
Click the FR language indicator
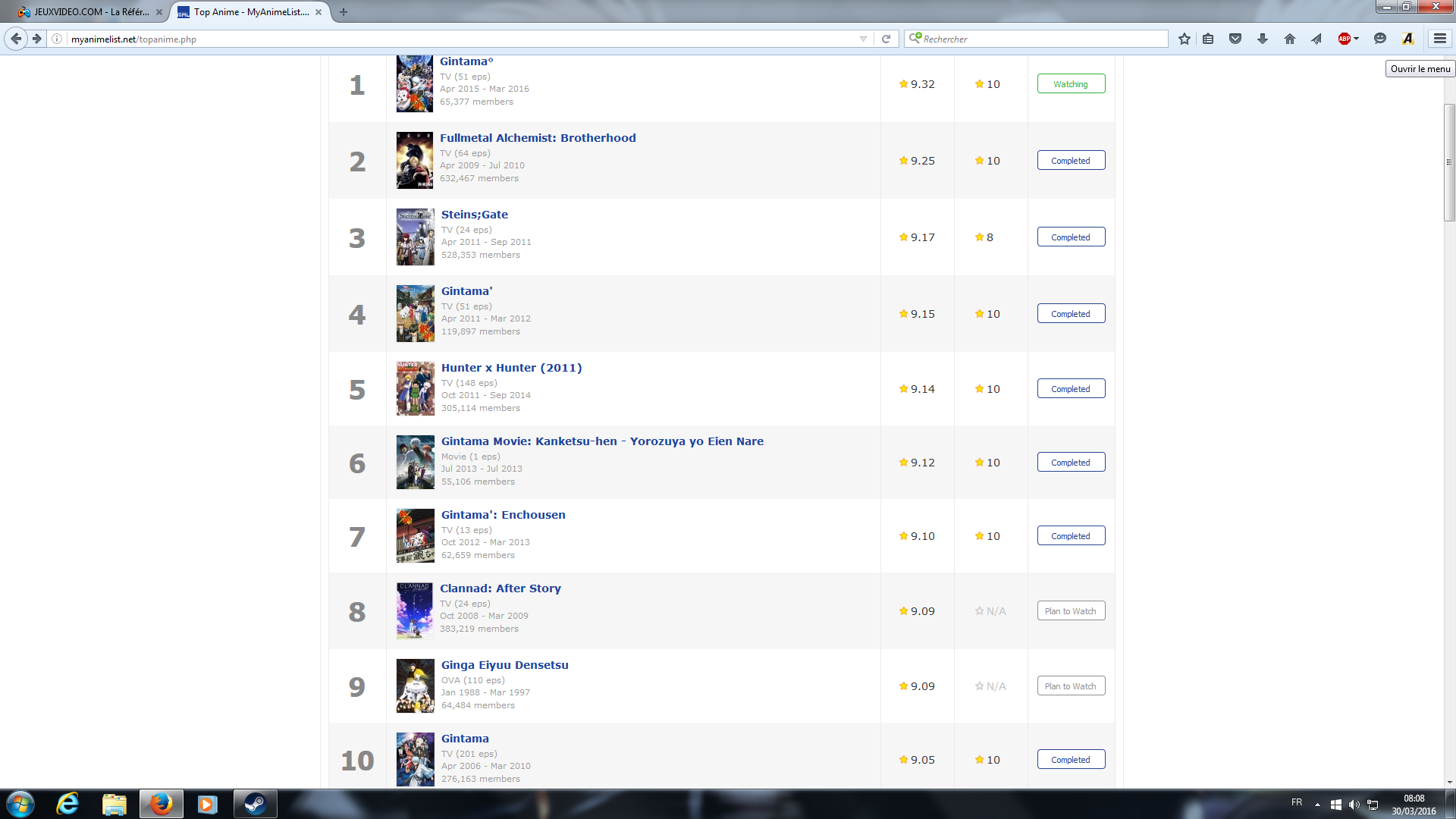pos(1297,802)
